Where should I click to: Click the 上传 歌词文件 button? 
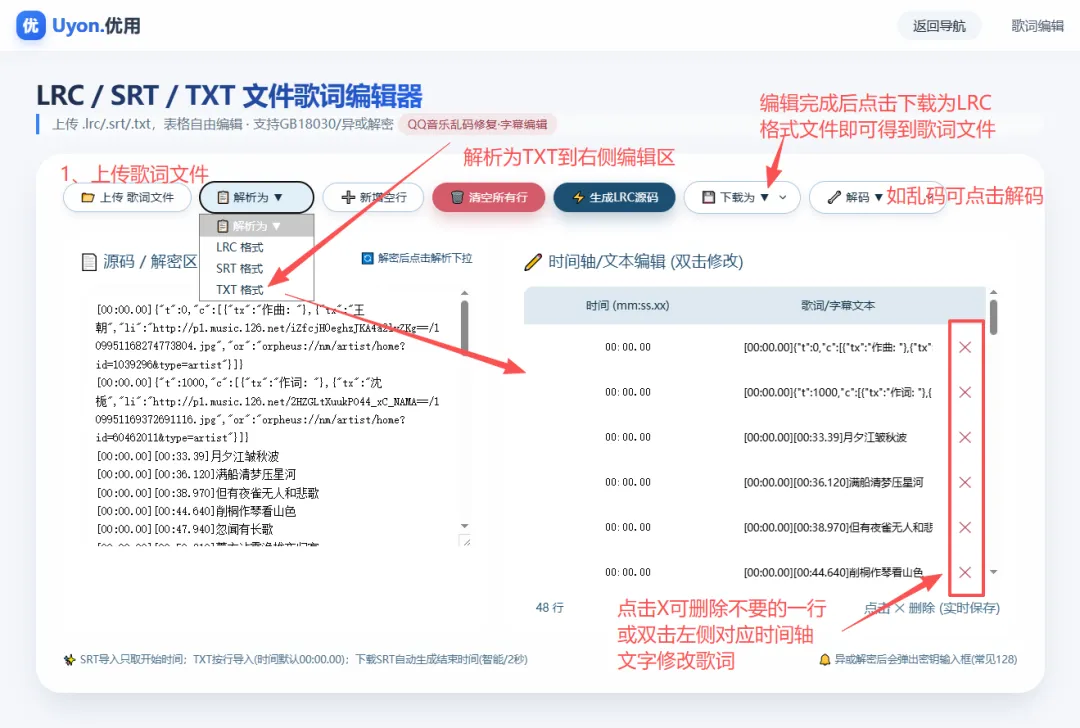tap(127, 198)
